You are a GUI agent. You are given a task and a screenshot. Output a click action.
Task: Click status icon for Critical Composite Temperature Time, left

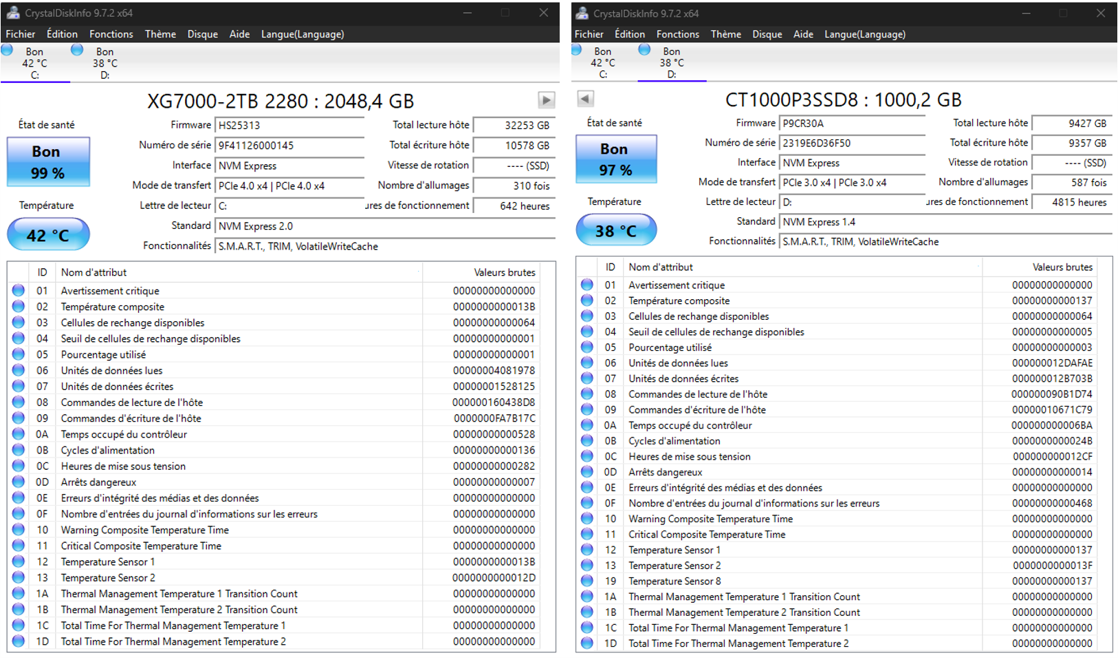(19, 545)
